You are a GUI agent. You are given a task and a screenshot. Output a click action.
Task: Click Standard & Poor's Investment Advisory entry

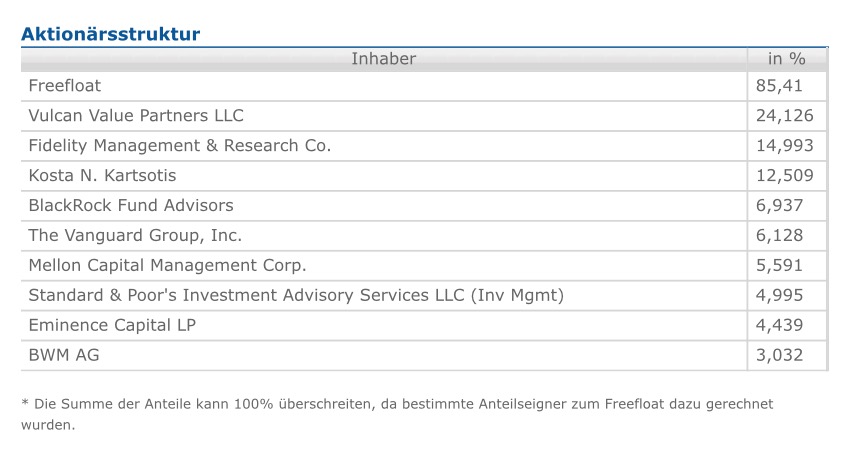(x=296, y=296)
